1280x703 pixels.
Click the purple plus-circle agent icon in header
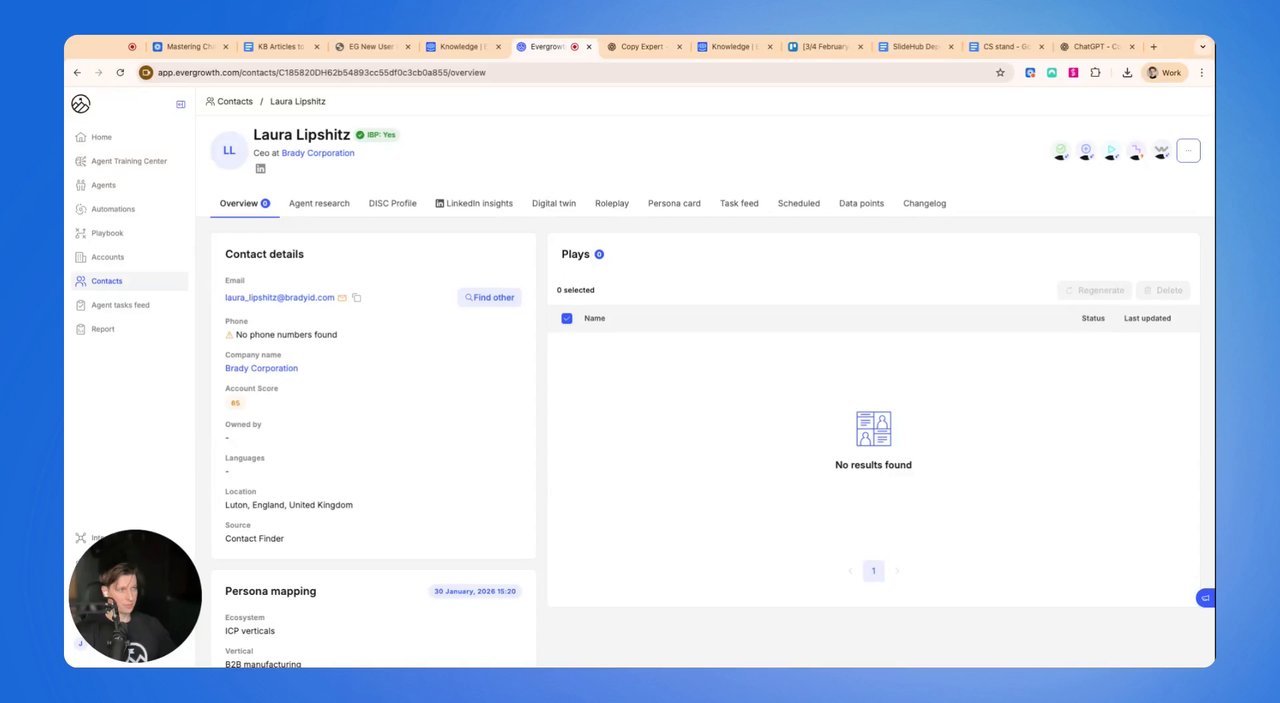click(x=1086, y=151)
